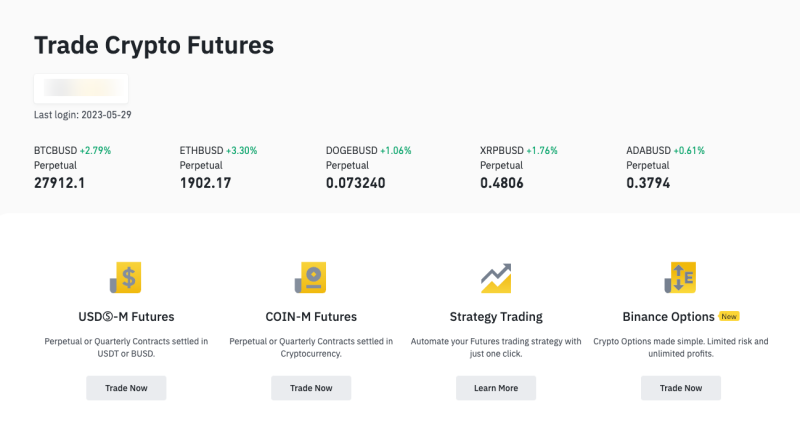The width and height of the screenshot is (800, 425).
Task: Click the COIN-M Futures heading
Action: click(x=311, y=317)
